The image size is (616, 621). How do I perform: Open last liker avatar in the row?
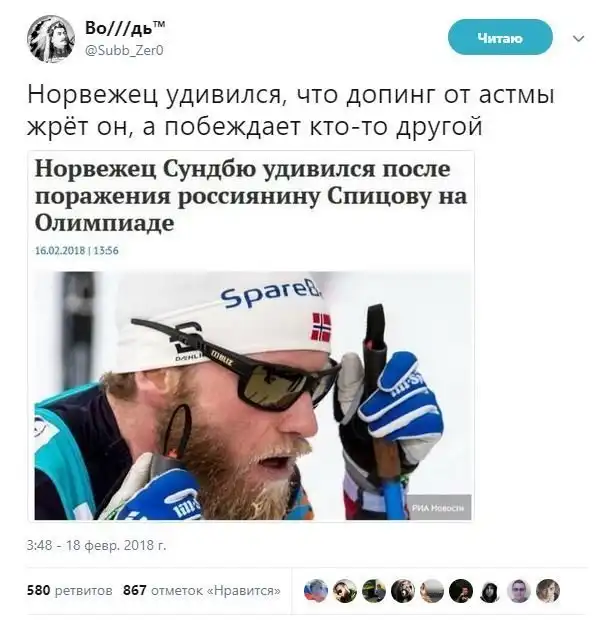coord(548,591)
